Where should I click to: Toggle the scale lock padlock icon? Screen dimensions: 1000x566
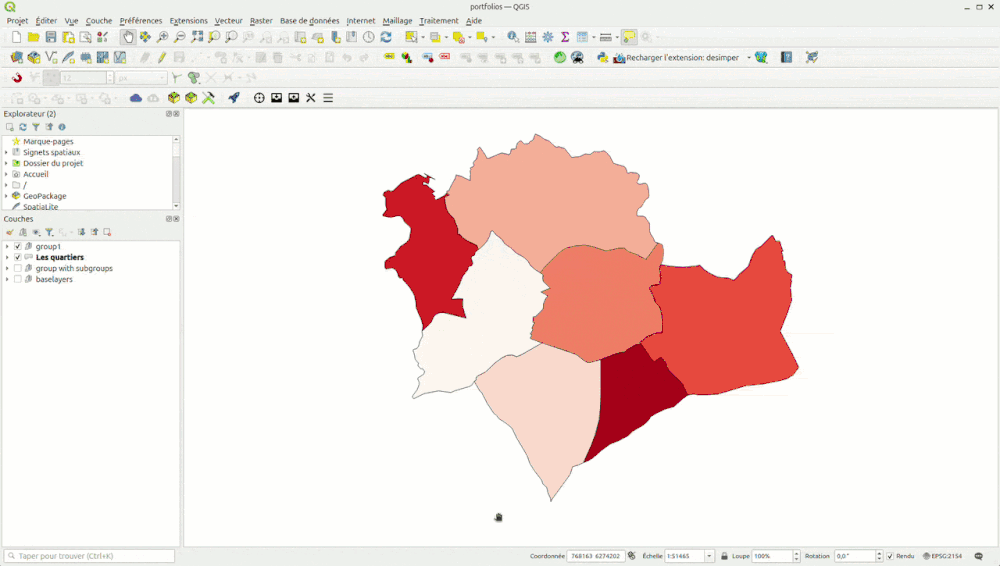point(724,556)
